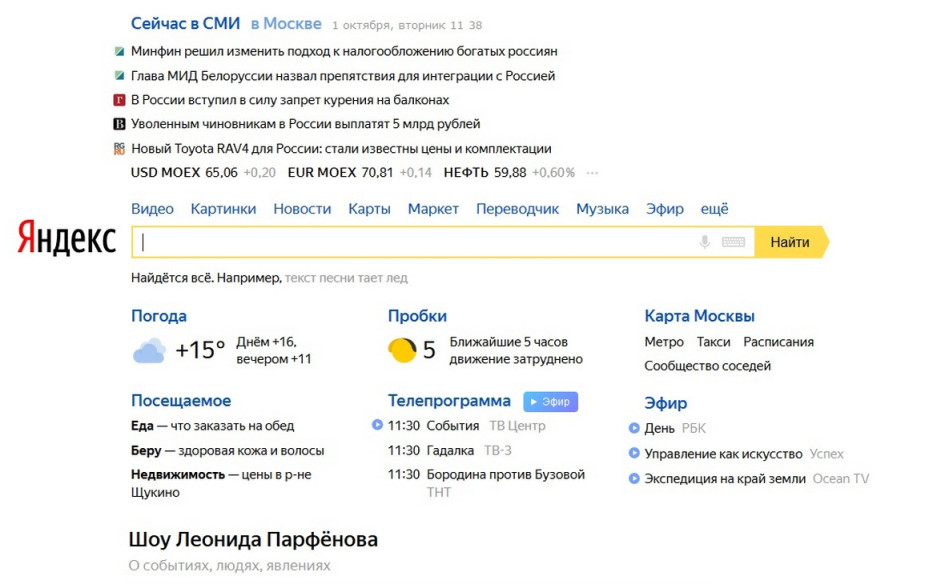Open the Новости service tab
Image resolution: width=945 pixels, height=584 pixels.
tap(302, 209)
